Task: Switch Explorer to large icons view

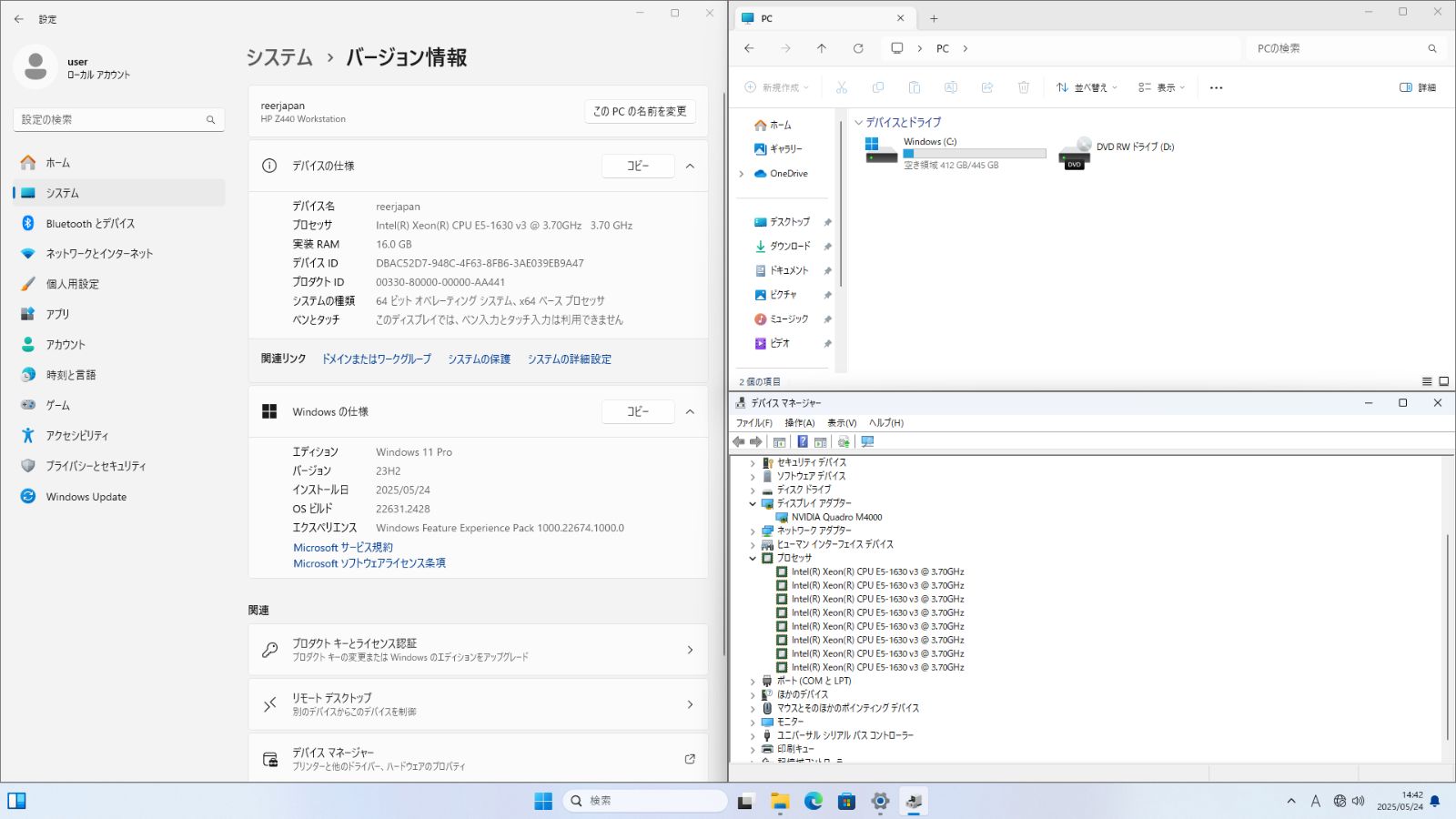Action: pyautogui.click(x=1443, y=381)
